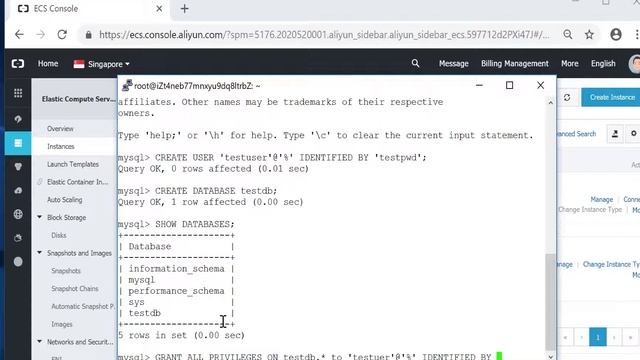This screenshot has height=360, width=640.
Task: Go to page 1 in pagination
Action: coord(598,337)
